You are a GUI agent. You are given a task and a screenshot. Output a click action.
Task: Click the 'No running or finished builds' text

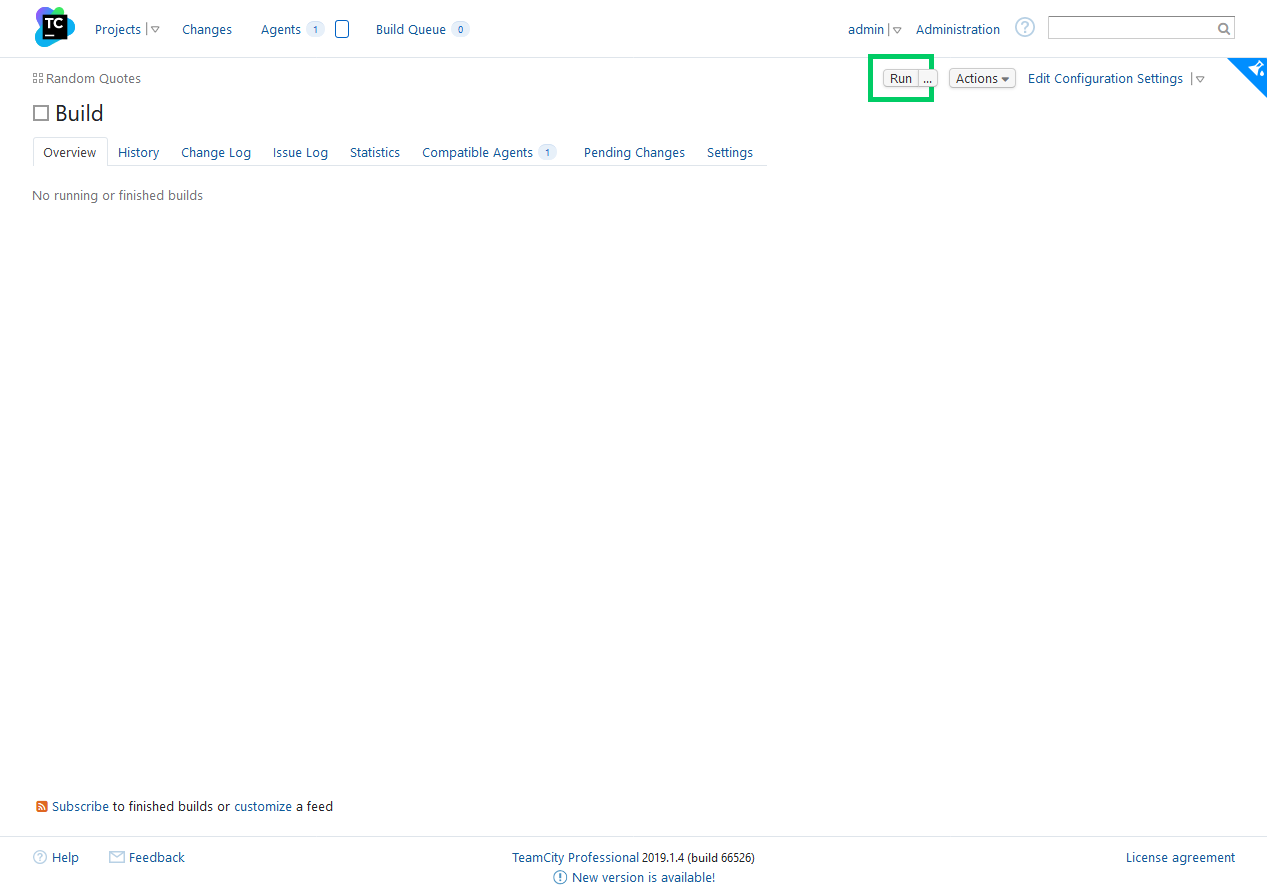tap(117, 195)
